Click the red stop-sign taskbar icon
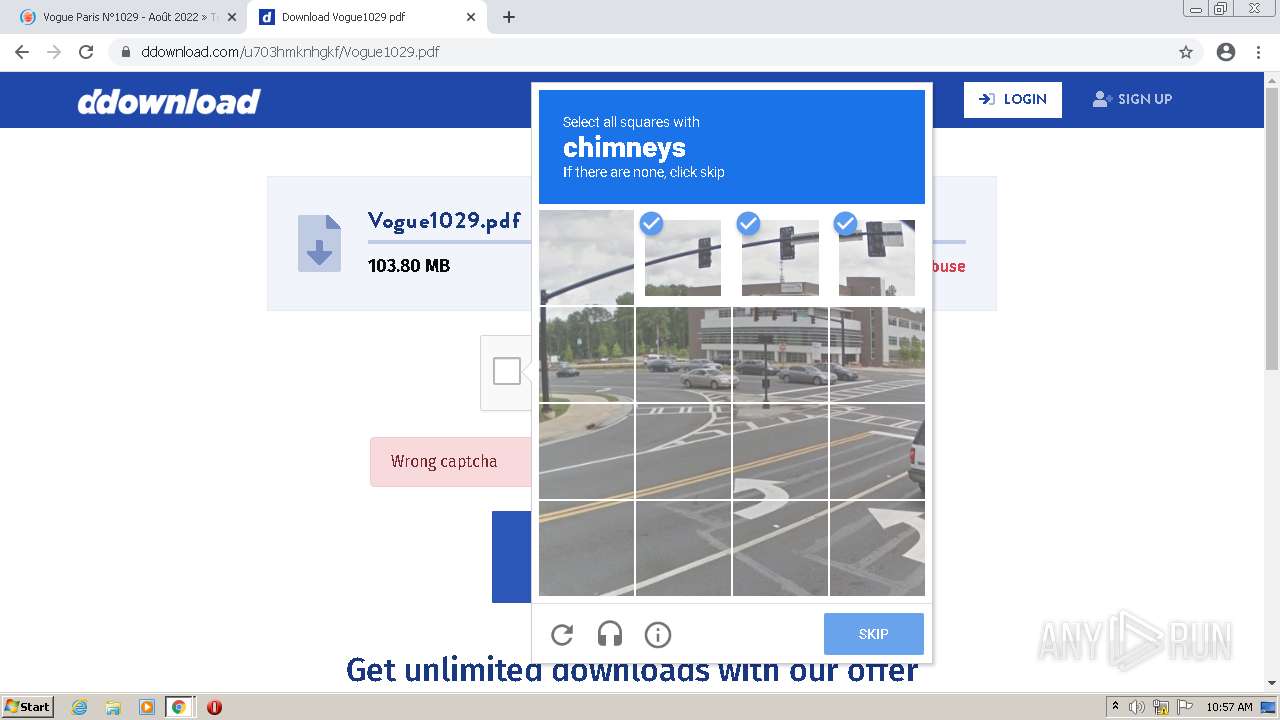This screenshot has width=1280, height=720. tap(214, 707)
